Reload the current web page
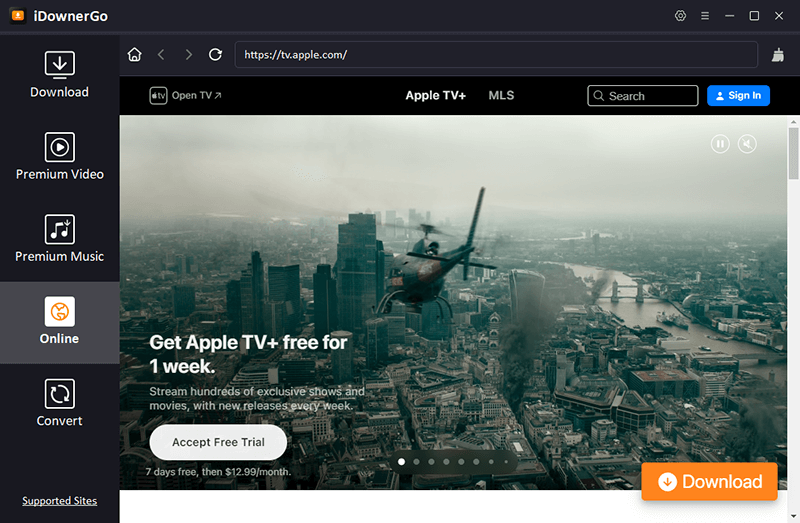Viewport: 800px width, 523px height. (x=215, y=55)
